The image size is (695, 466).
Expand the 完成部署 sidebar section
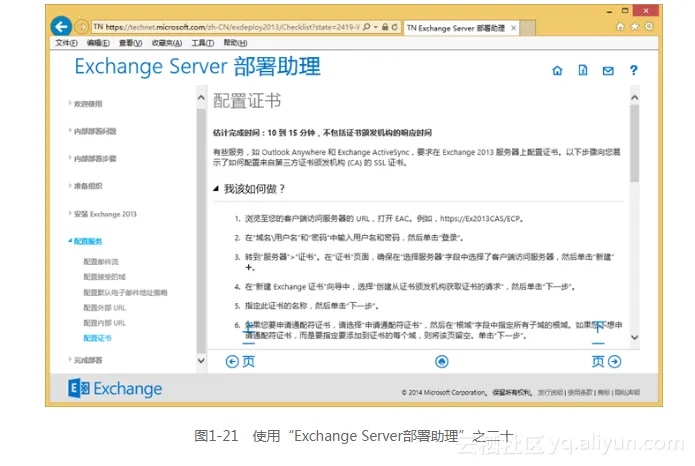(90, 359)
